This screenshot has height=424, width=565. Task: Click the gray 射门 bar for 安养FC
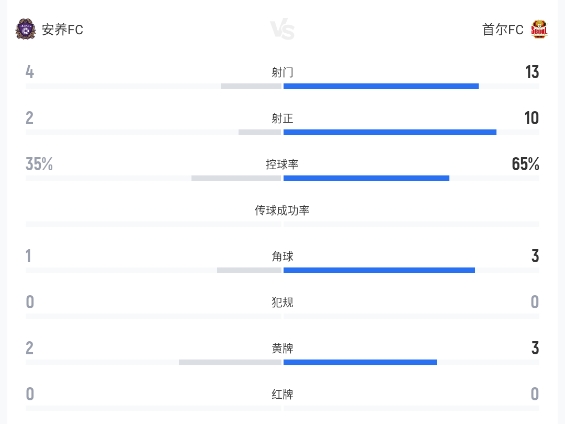(x=251, y=86)
